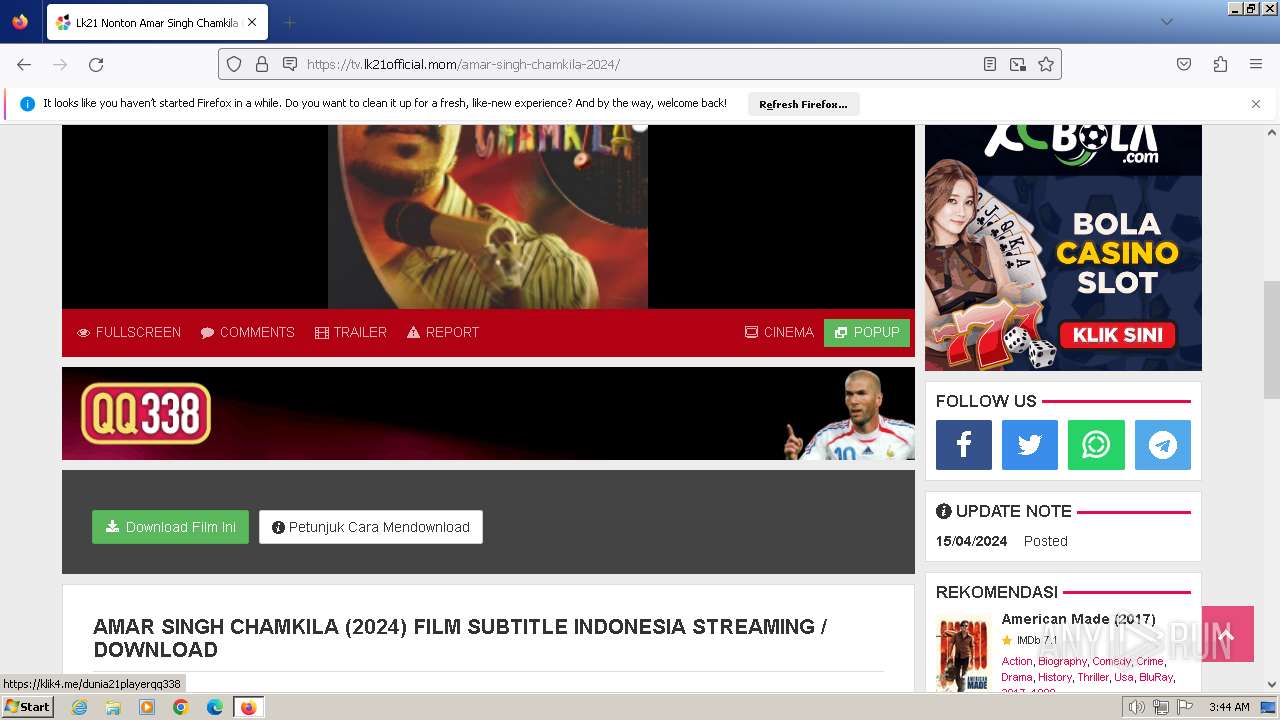This screenshot has width=1280, height=720.
Task: Open Telegram follow icon
Action: pos(1163,445)
